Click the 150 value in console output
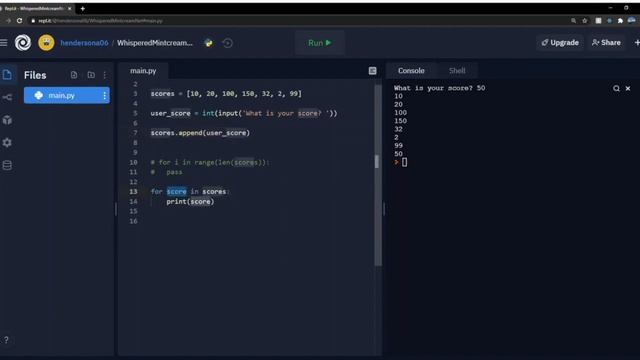The height and width of the screenshot is (360, 640). coord(400,121)
